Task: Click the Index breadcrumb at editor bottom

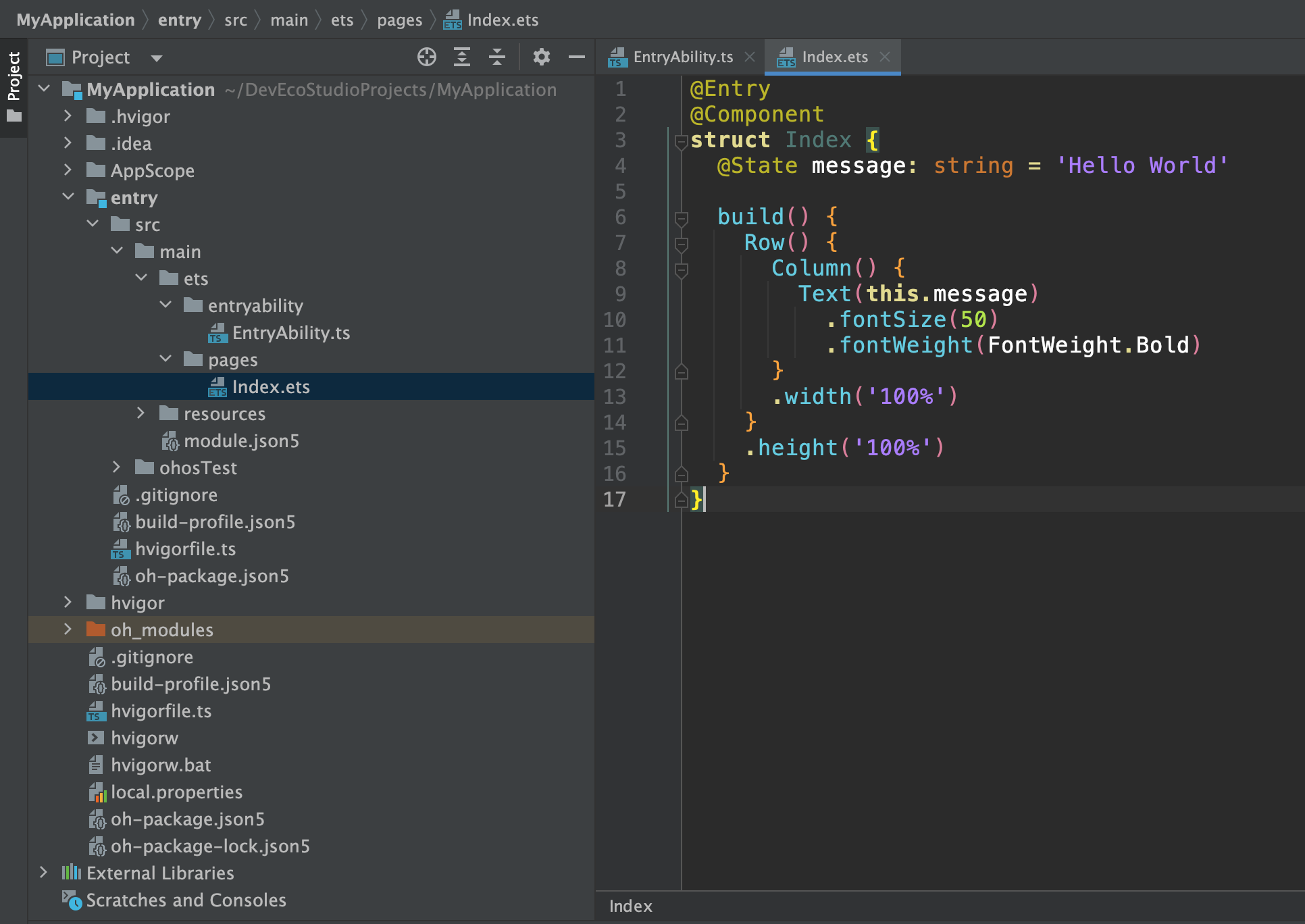Action: pos(630,906)
